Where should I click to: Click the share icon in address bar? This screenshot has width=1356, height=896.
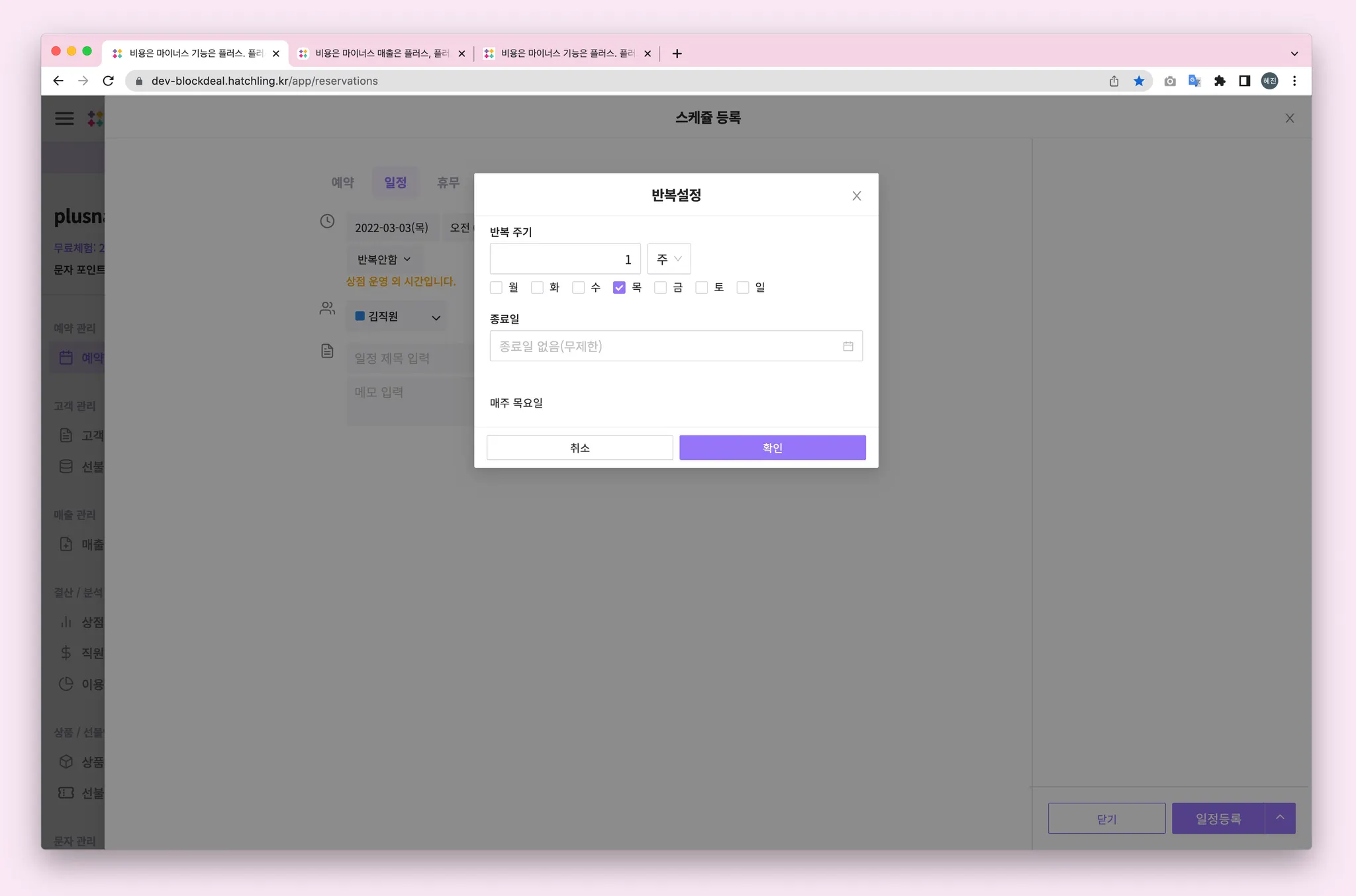pos(1114,81)
